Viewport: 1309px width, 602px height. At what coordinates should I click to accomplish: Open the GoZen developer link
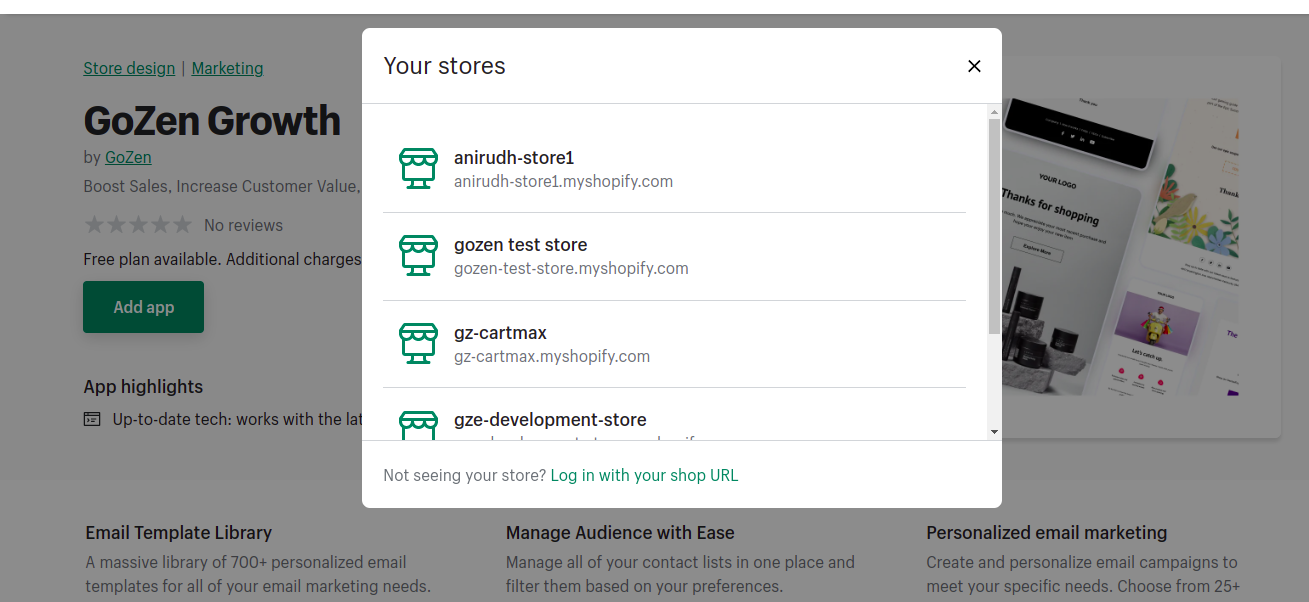coord(128,157)
